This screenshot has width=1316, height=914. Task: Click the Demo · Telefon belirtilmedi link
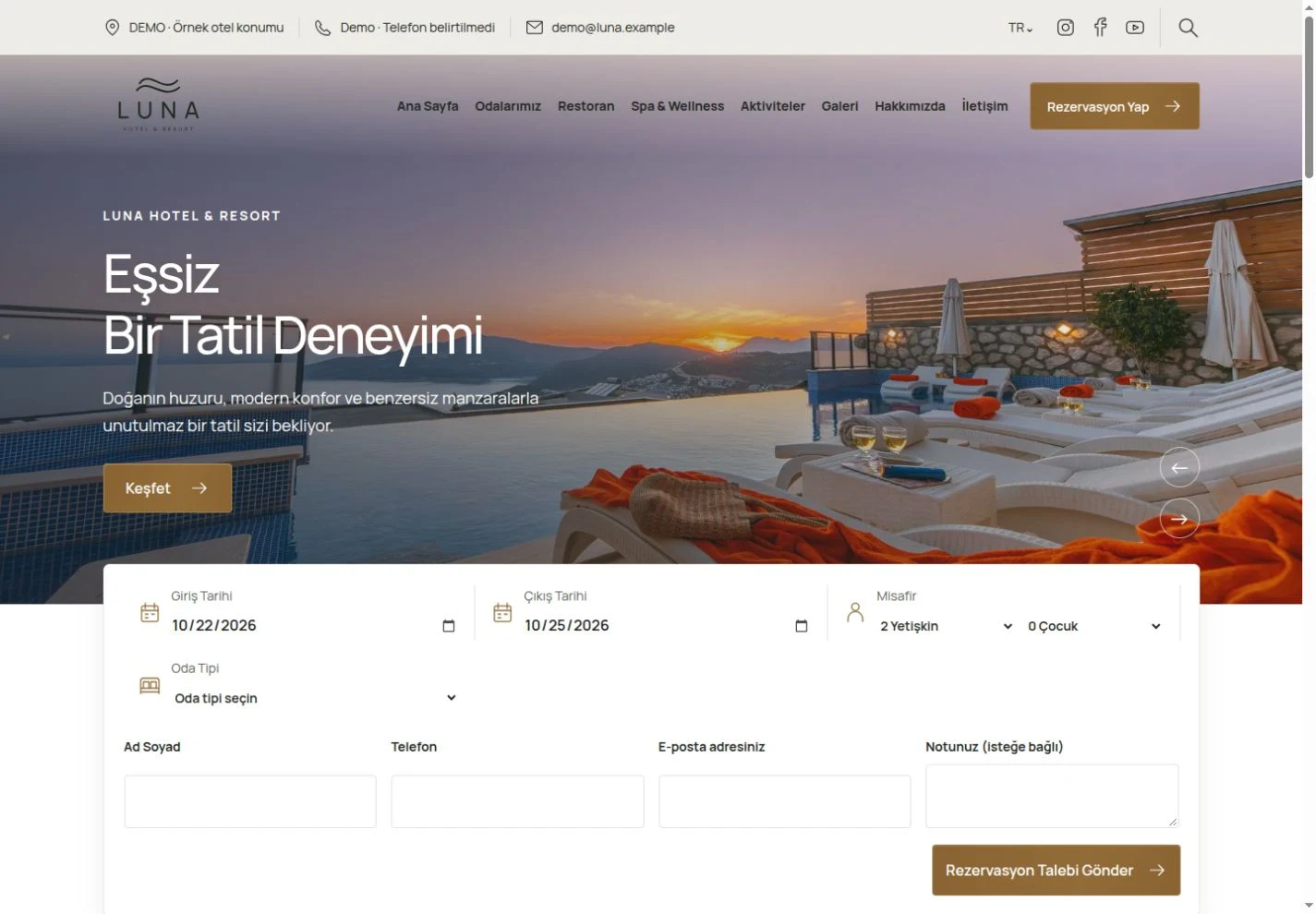417,28
